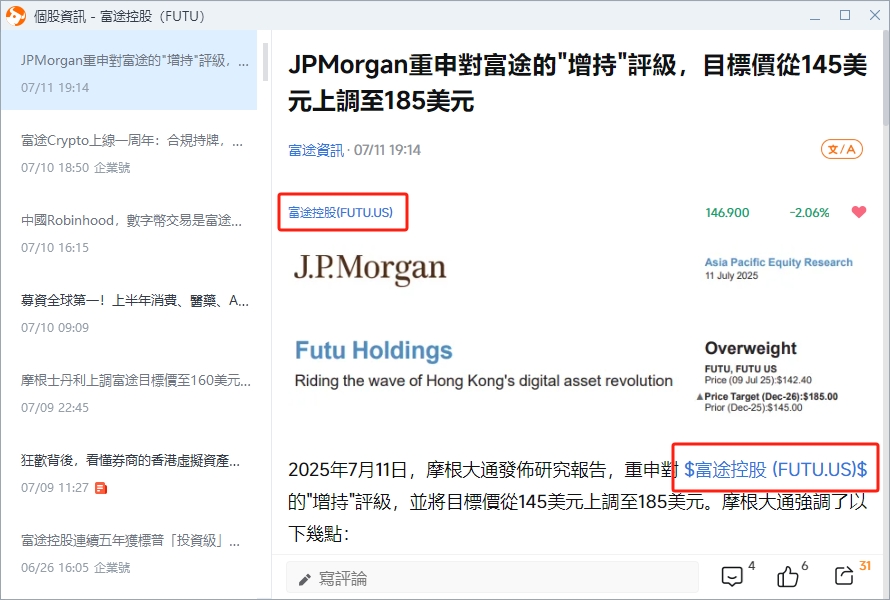Viewport: 890px width, 600px height.
Task: Click the Futu app logo icon
Action: click(15, 15)
